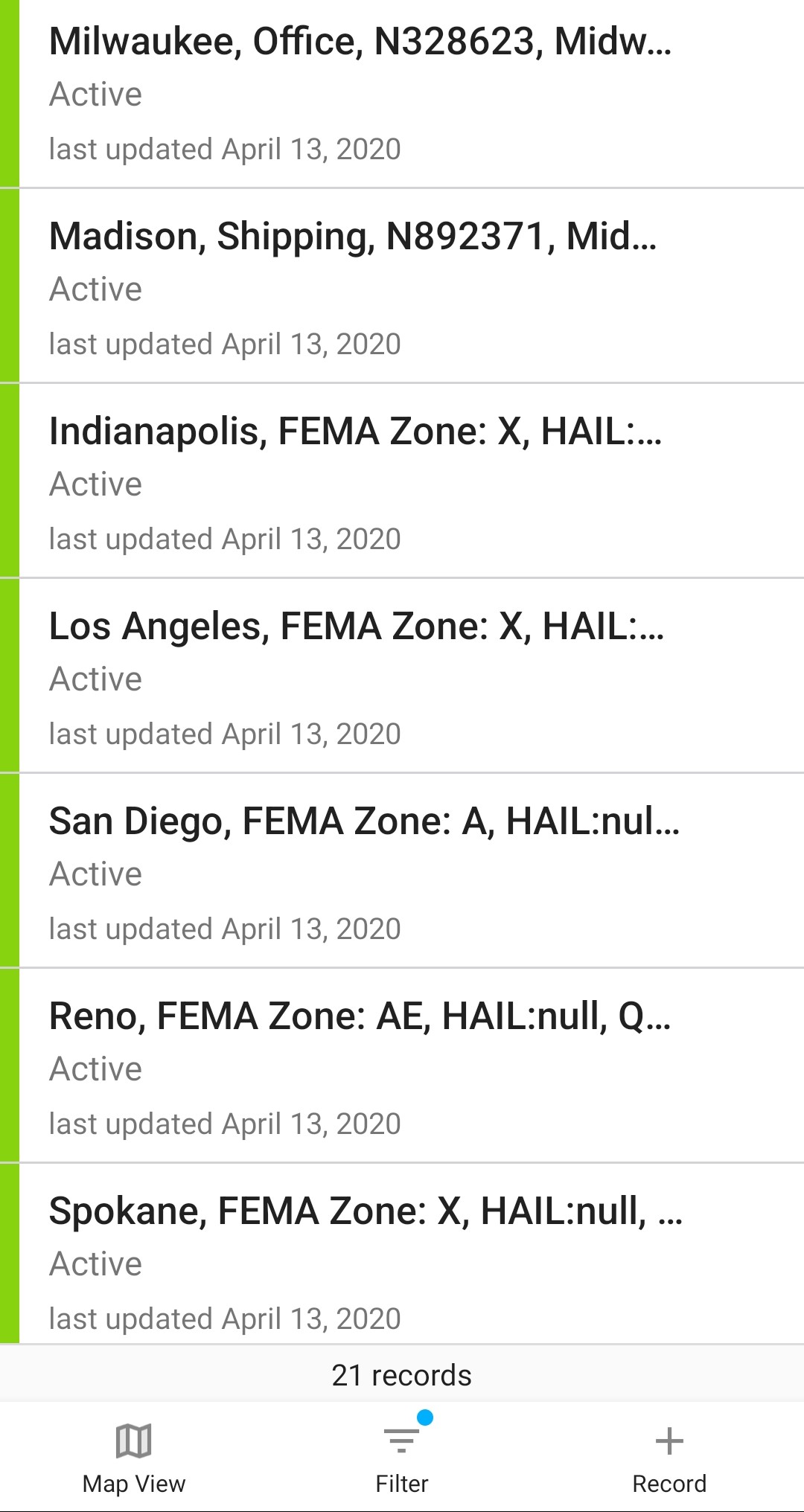Tap the Filter tab label
804x1512 pixels.
(401, 1484)
